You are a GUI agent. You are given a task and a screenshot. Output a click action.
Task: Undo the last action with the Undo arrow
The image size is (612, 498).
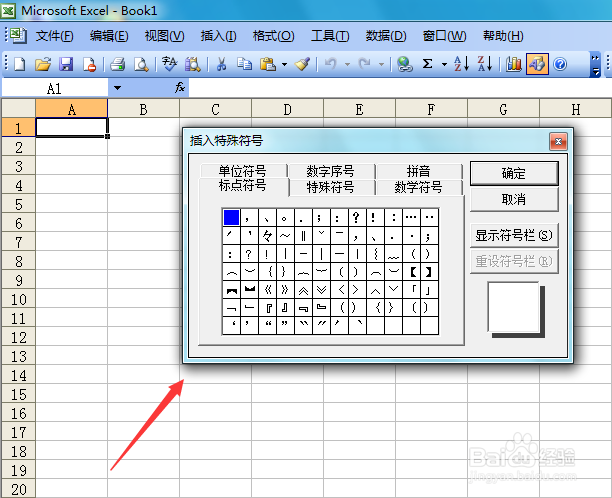(x=331, y=64)
